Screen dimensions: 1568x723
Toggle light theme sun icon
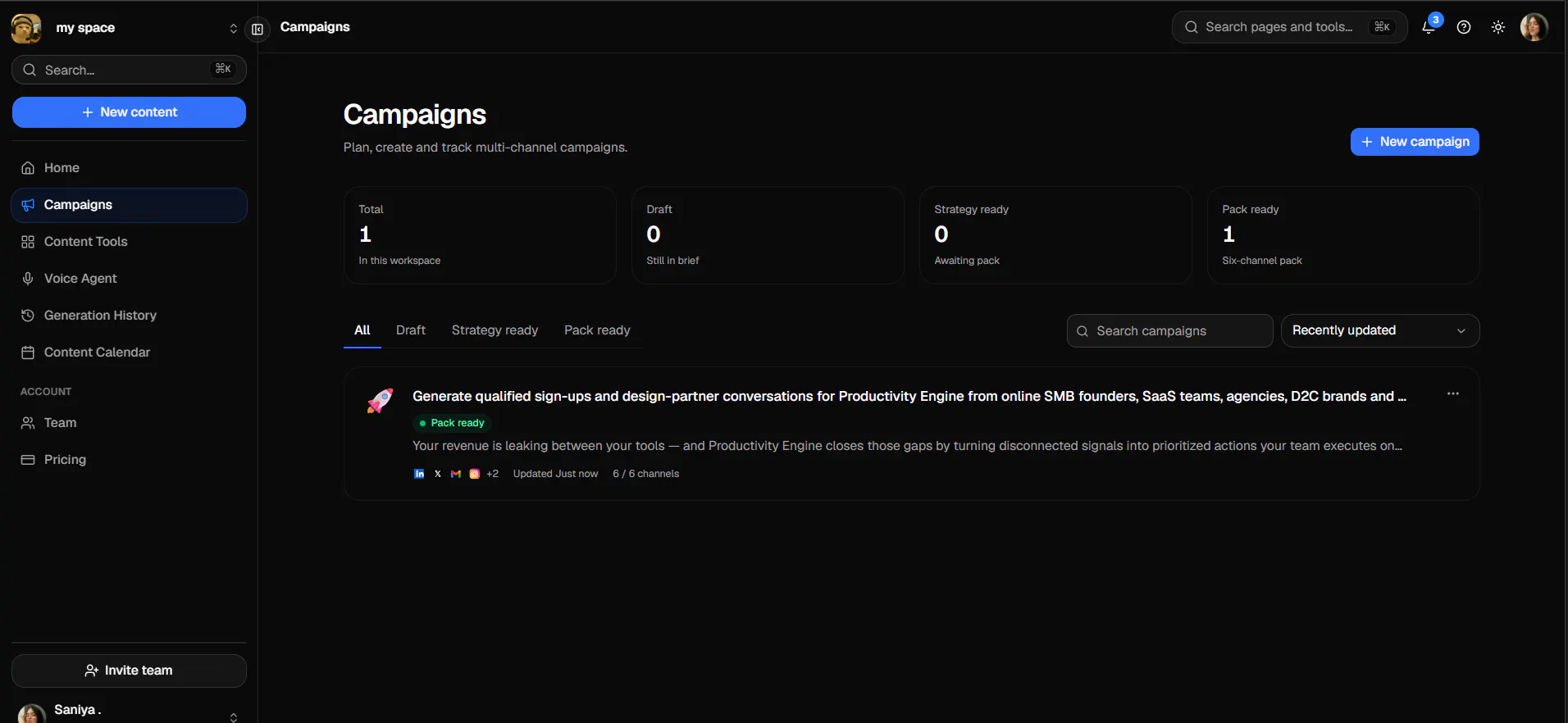click(x=1498, y=27)
